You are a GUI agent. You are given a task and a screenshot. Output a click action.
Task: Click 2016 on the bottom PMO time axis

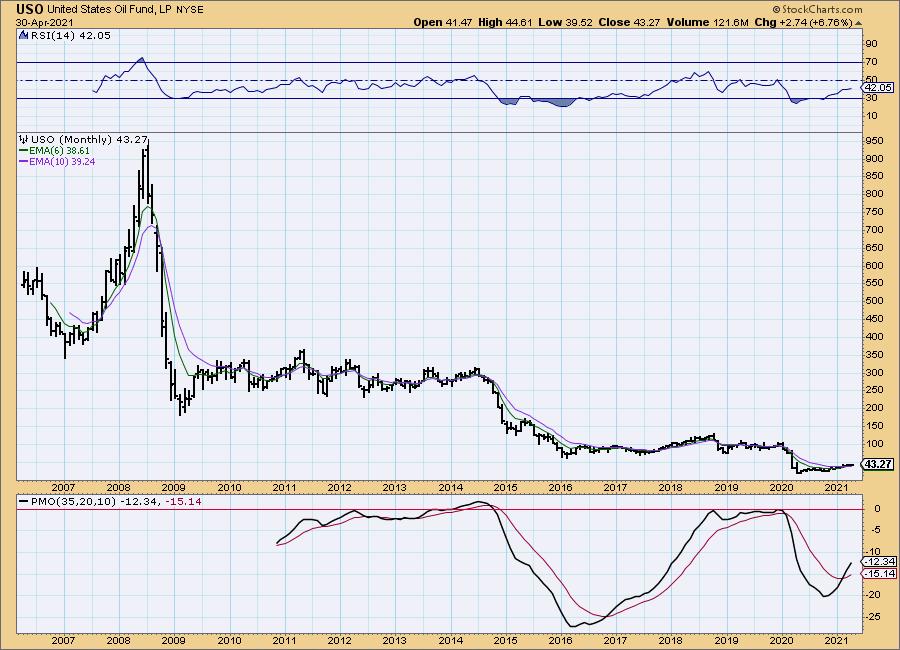[x=560, y=640]
